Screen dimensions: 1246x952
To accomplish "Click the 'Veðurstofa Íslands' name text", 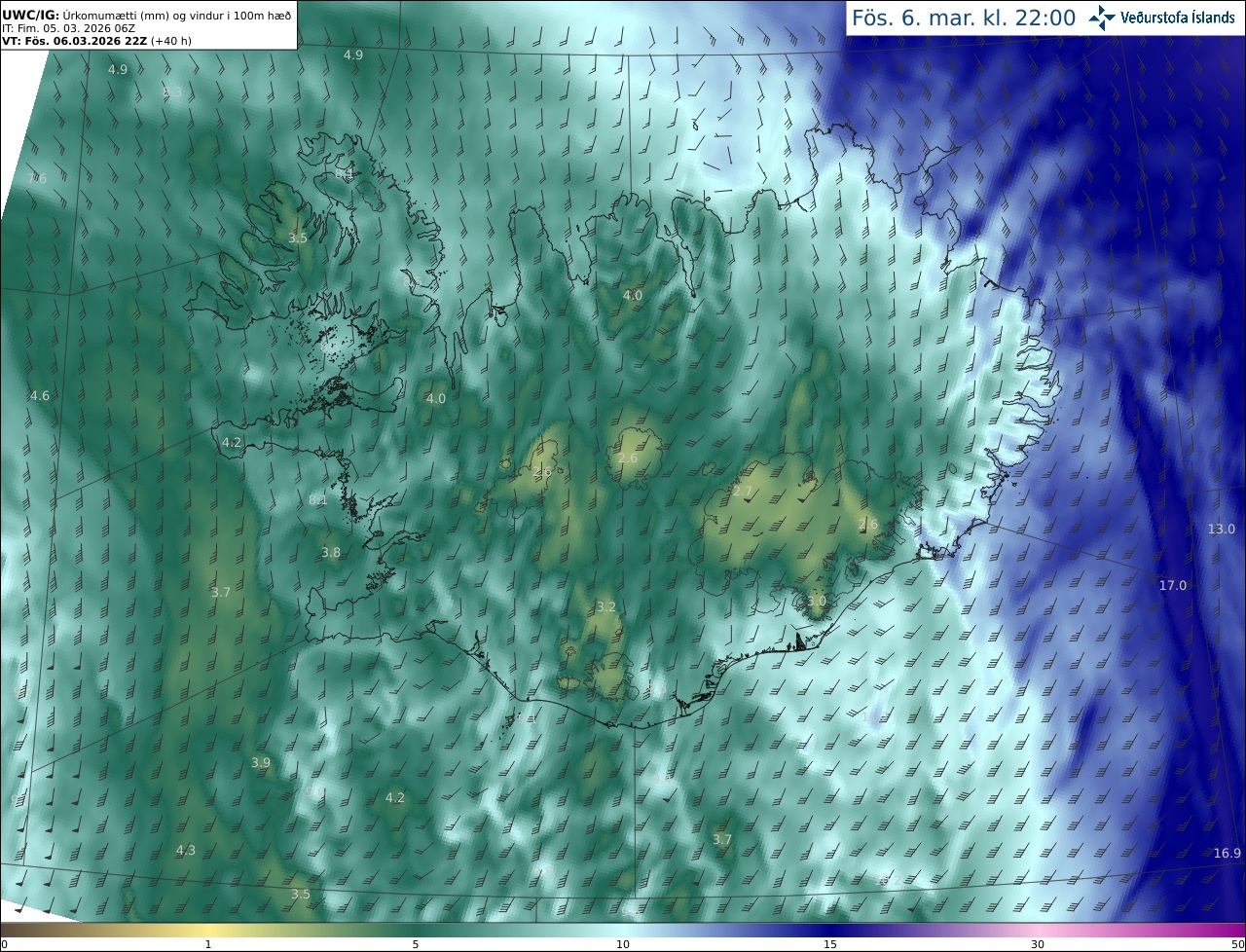I will pyautogui.click(x=1178, y=18).
